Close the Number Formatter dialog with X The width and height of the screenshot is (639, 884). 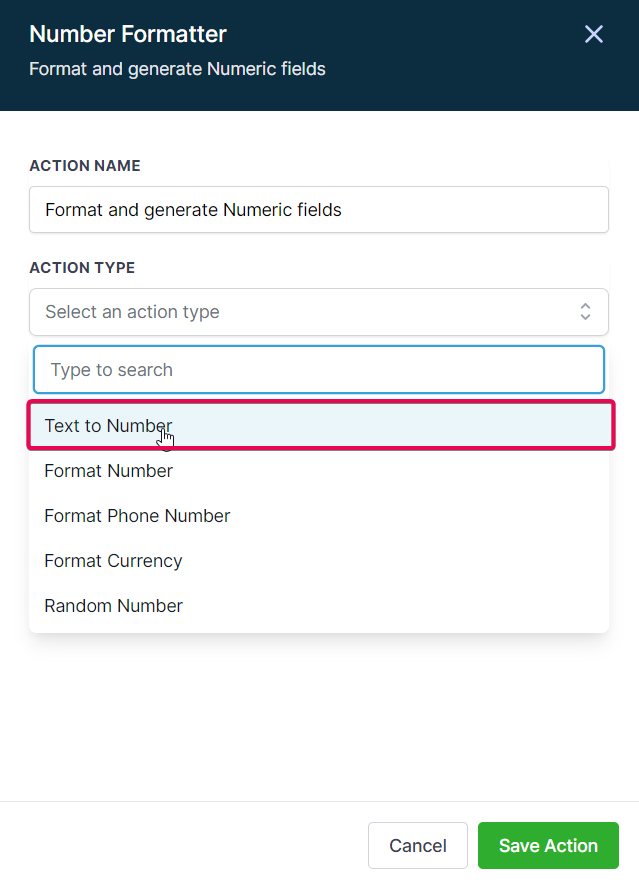tap(593, 34)
